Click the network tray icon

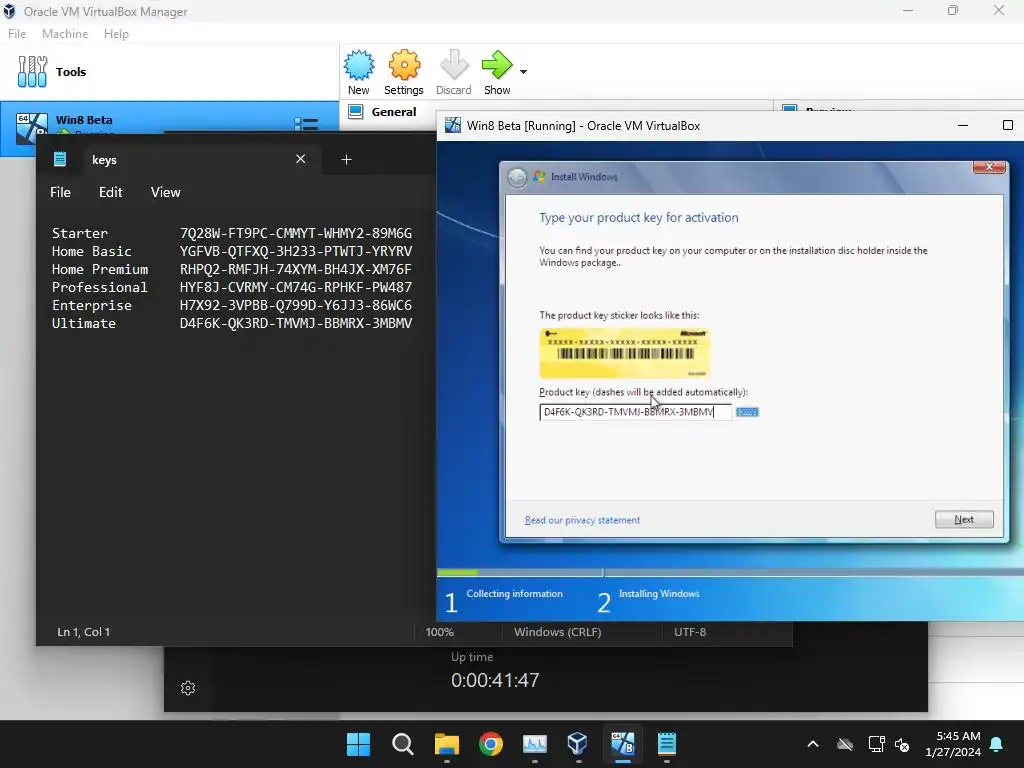coord(876,744)
